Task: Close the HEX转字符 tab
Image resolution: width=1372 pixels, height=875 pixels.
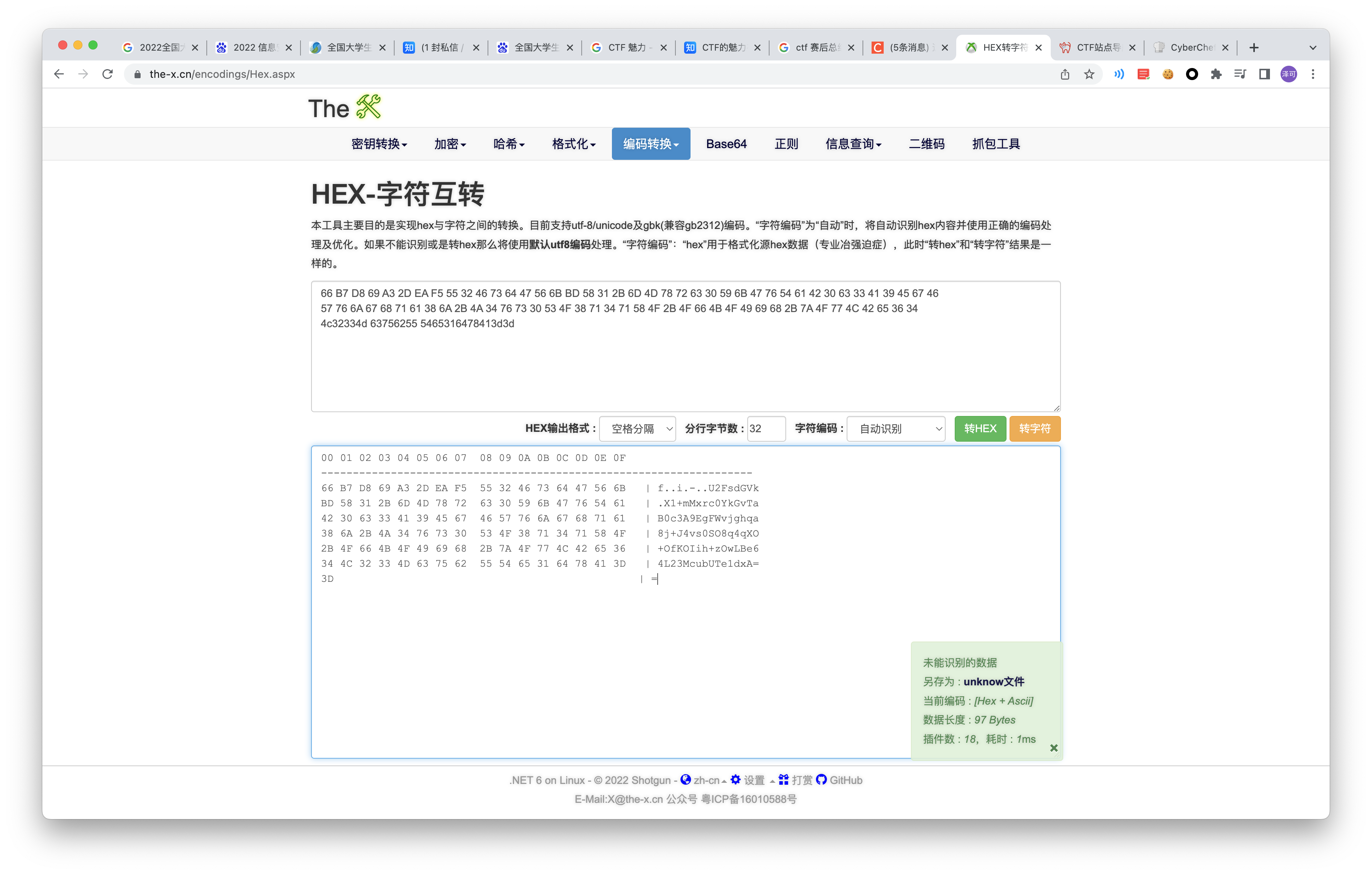Action: [1038, 48]
